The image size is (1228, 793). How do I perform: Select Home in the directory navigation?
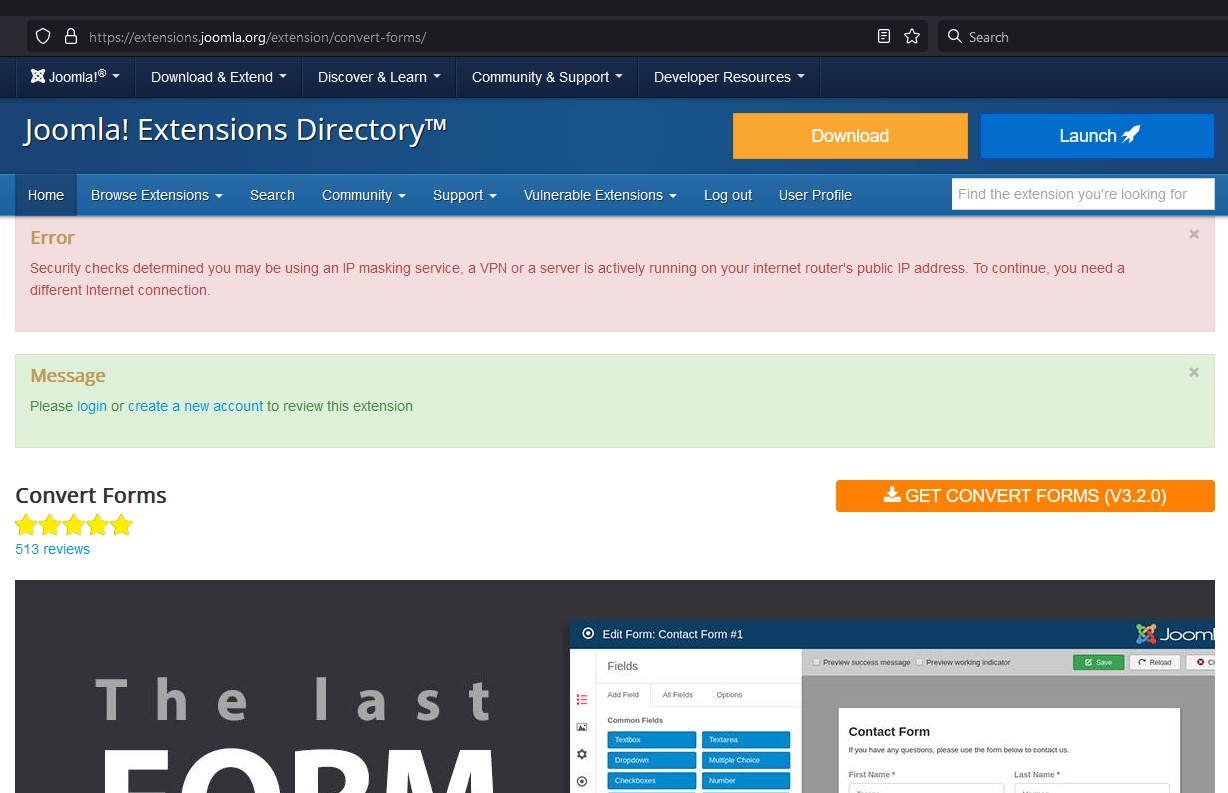tap(46, 195)
